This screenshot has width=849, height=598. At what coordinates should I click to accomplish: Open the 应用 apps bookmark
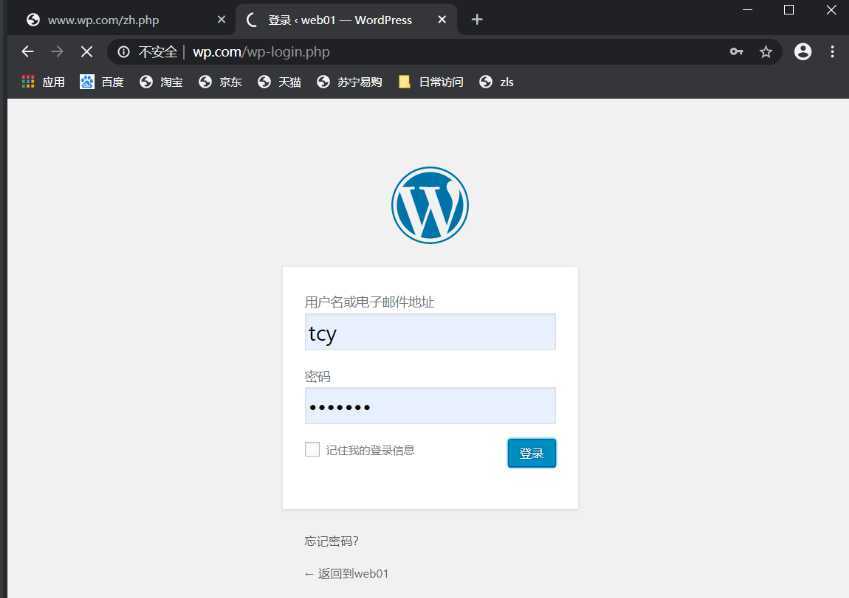pyautogui.click(x=43, y=82)
